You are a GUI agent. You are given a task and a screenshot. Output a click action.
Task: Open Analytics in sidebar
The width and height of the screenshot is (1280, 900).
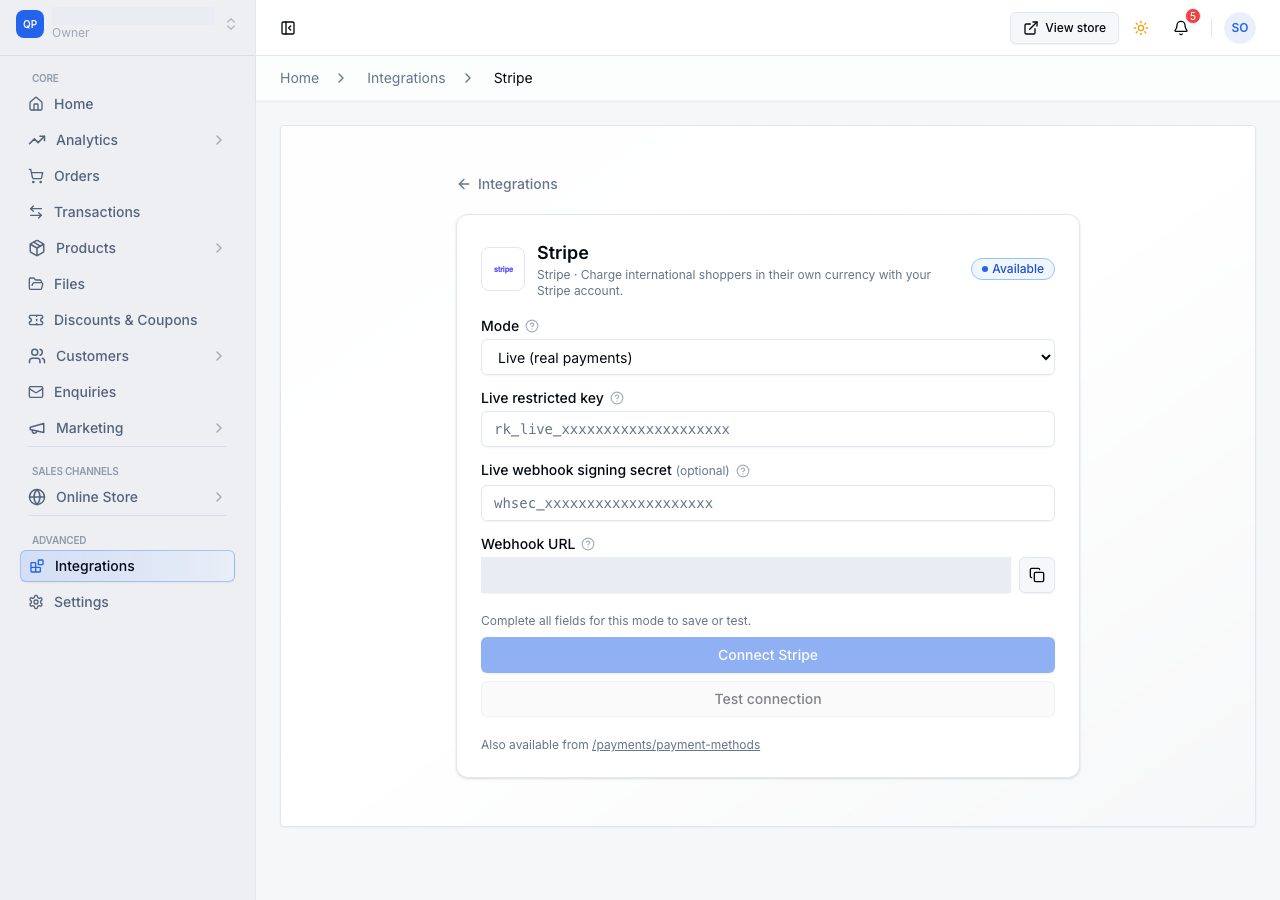pyautogui.click(x=127, y=140)
